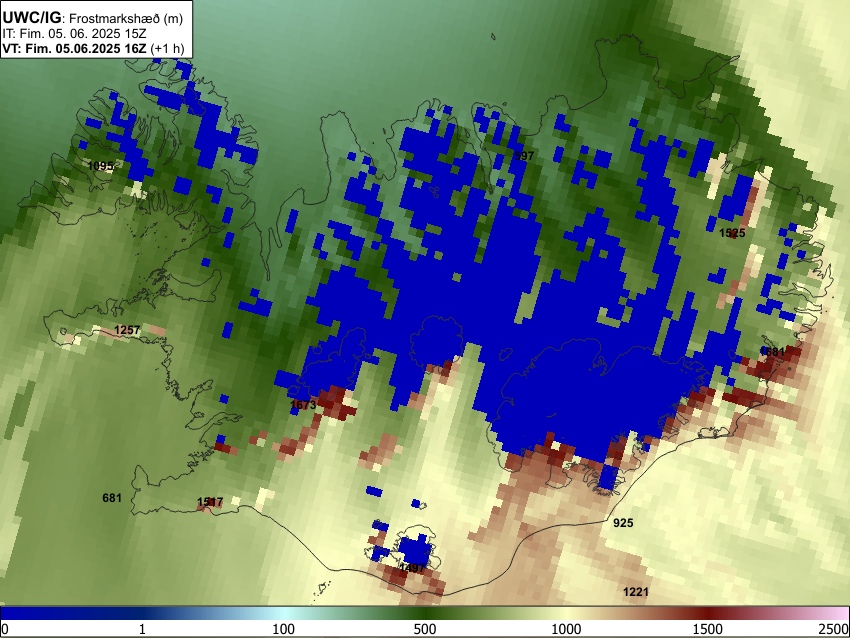Click the color scale tick label 100
The image size is (850, 638).
pyautogui.click(x=283, y=629)
